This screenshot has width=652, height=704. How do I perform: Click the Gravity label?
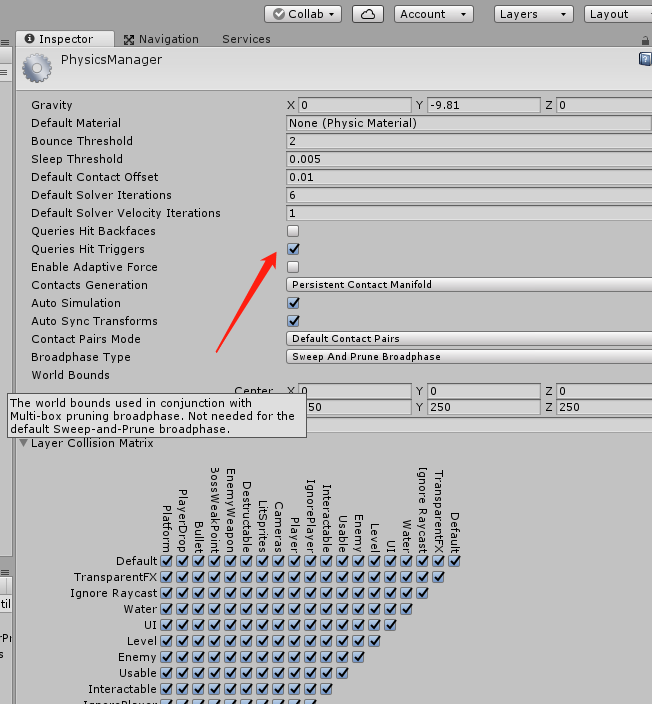[52, 105]
